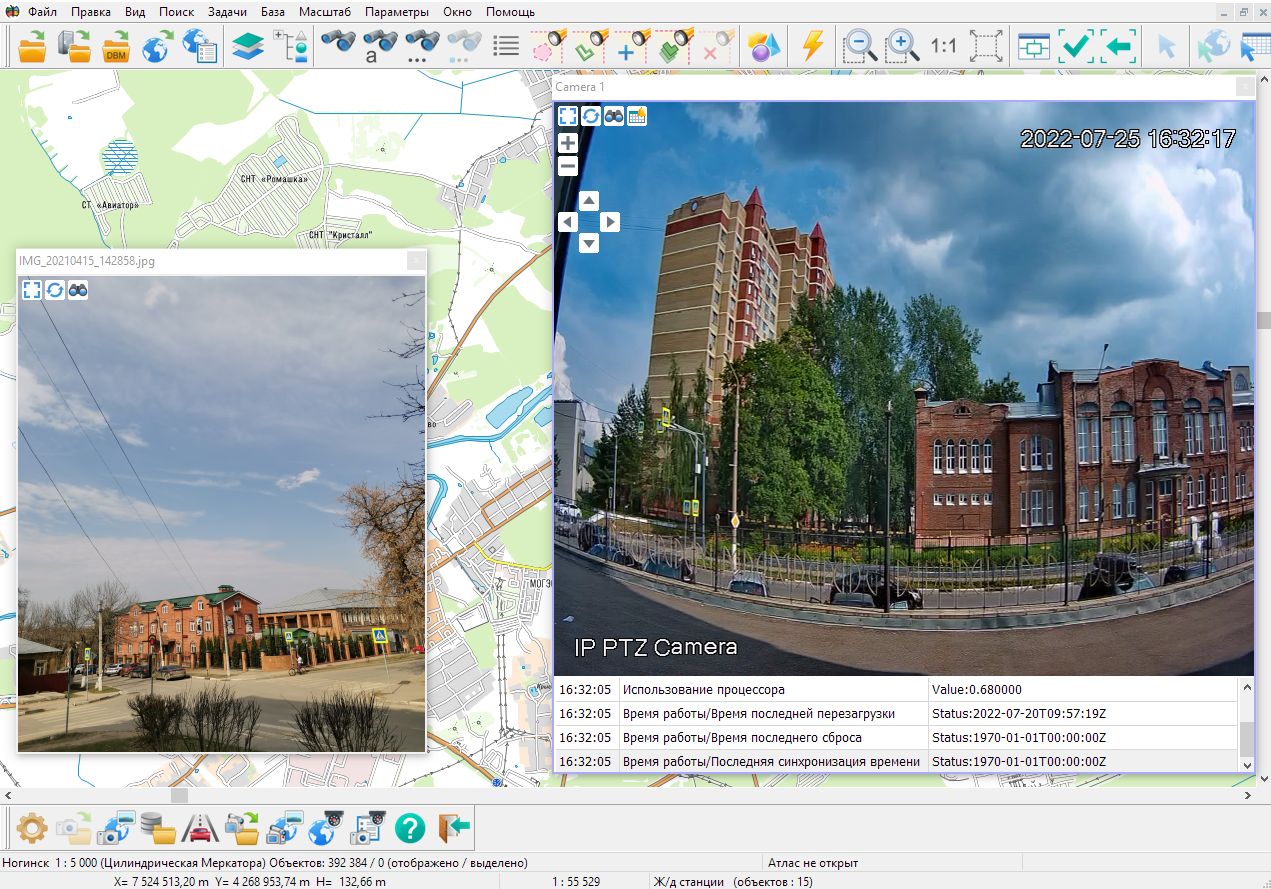Open the map layers stack icon
1271x889 pixels.
[x=247, y=47]
